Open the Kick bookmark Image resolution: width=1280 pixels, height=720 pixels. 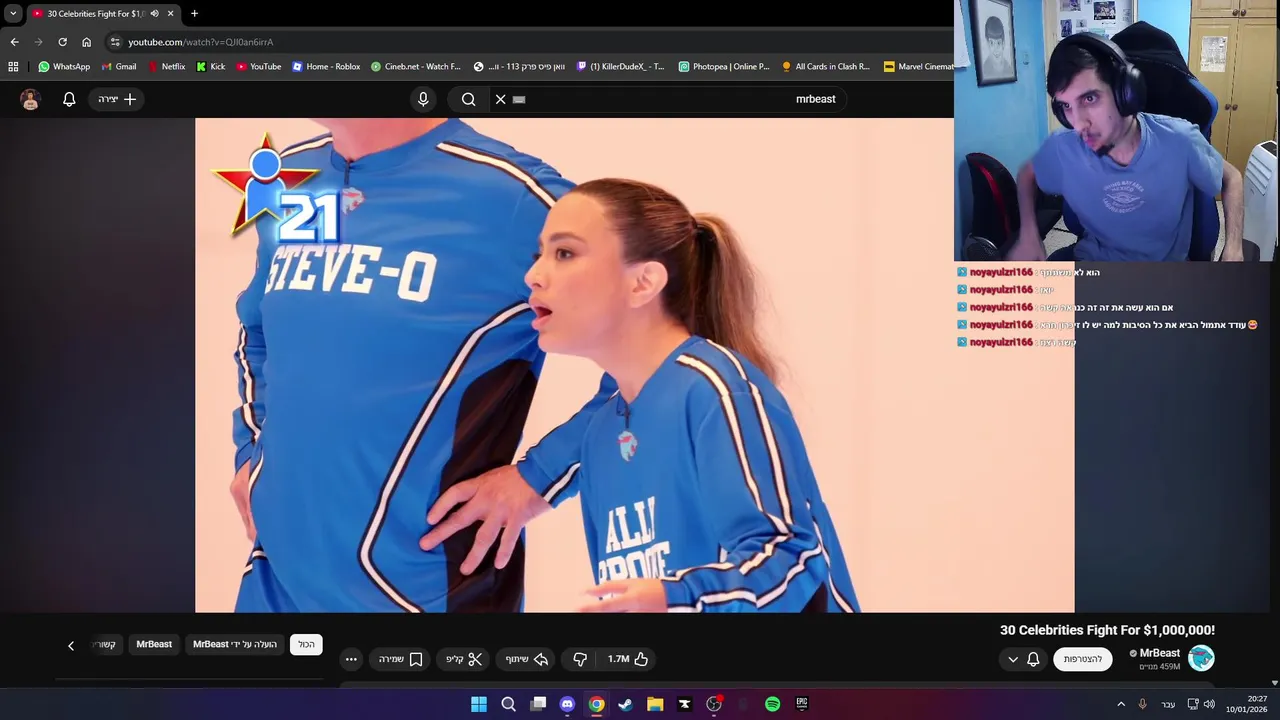[x=211, y=67]
